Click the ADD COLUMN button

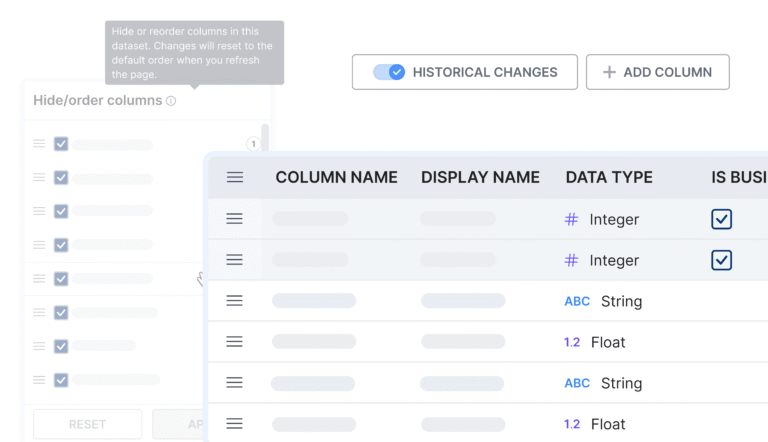pos(657,72)
